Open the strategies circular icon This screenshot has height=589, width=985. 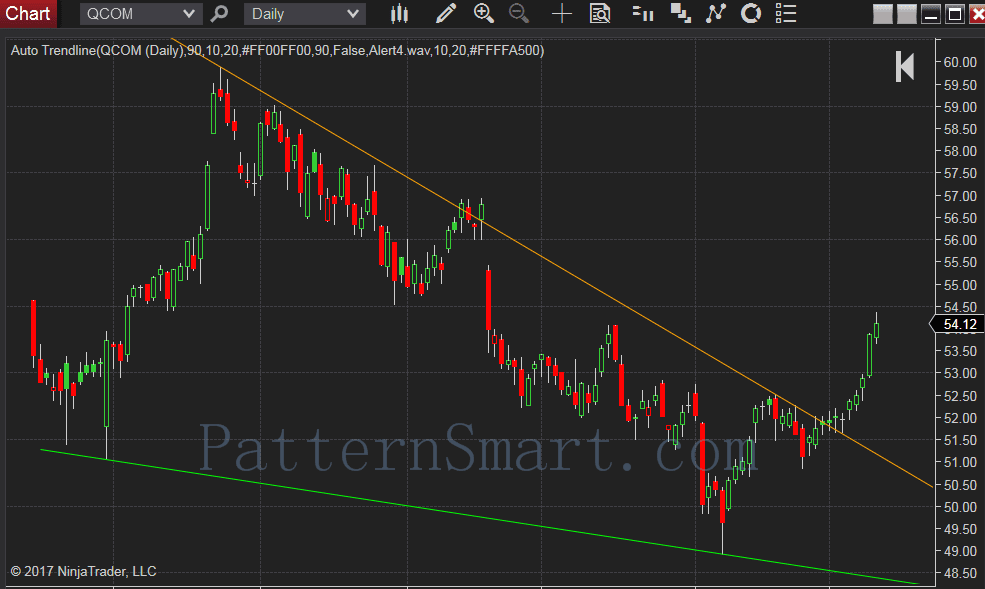tap(751, 13)
